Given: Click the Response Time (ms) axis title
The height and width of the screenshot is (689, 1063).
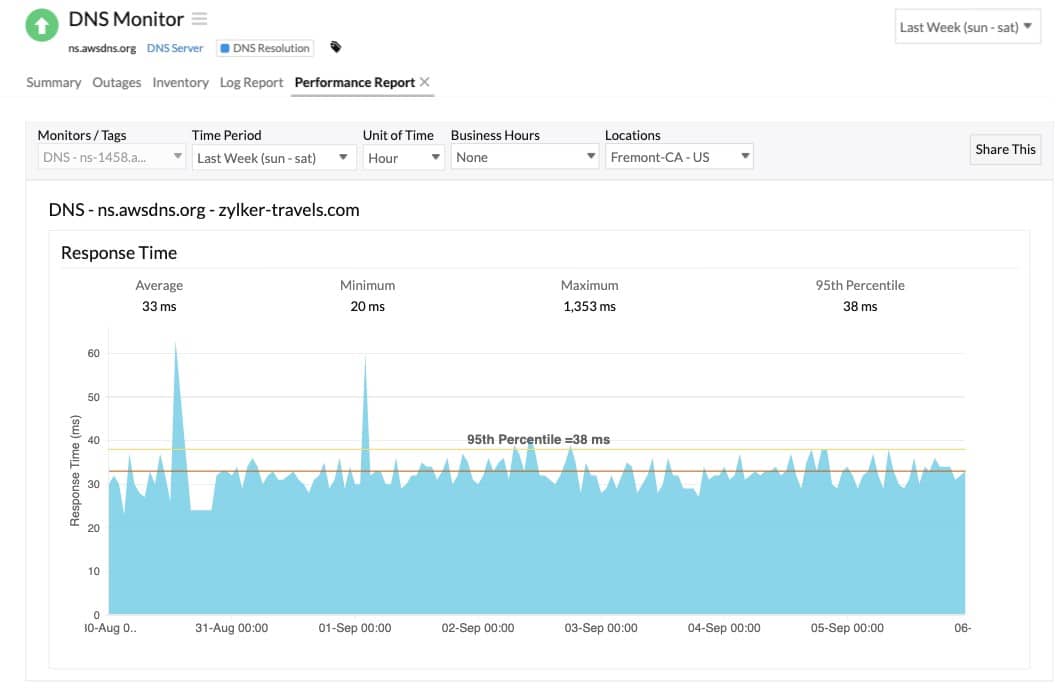Looking at the screenshot, I should pos(75,471).
